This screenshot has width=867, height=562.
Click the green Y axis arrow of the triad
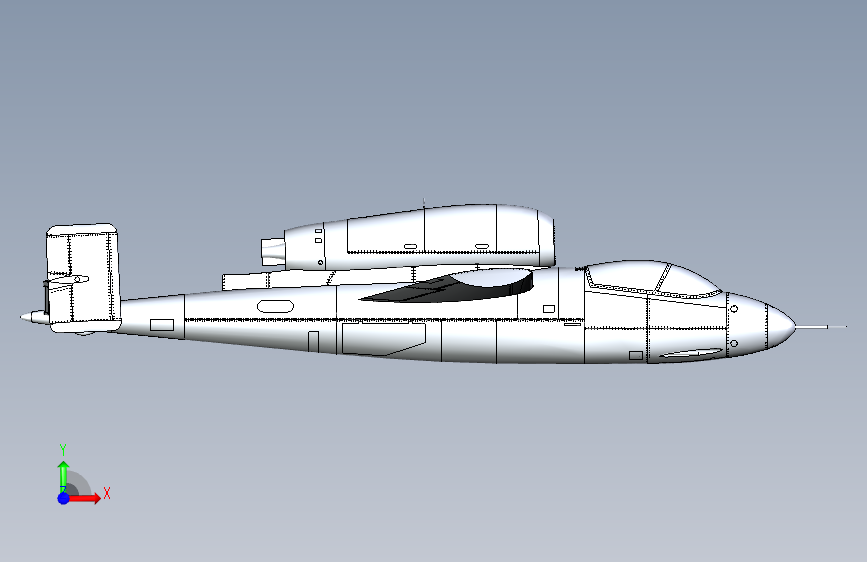64,476
